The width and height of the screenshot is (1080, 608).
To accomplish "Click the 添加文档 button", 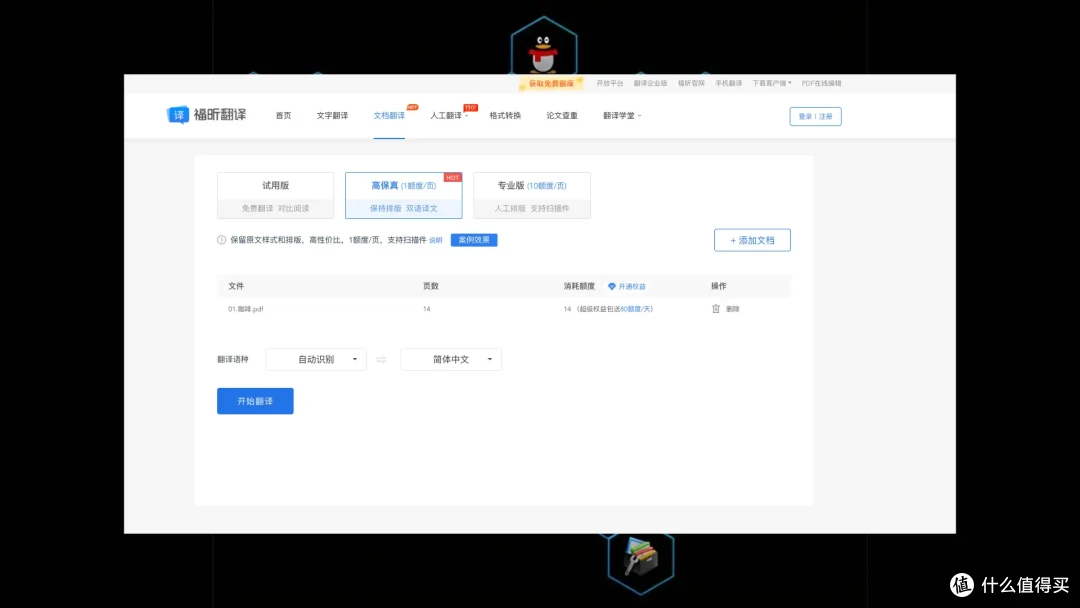I will click(x=752, y=240).
